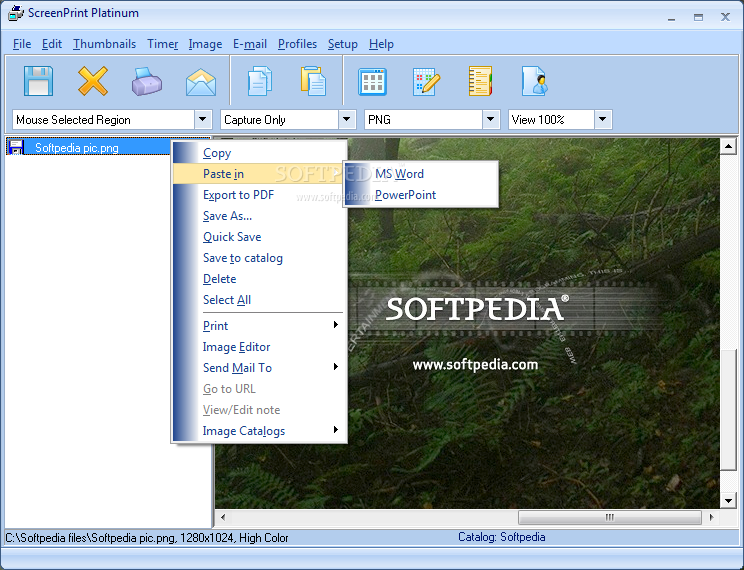Screen dimensions: 744x570
Task: Choose Save to catalog
Action: pos(260,258)
